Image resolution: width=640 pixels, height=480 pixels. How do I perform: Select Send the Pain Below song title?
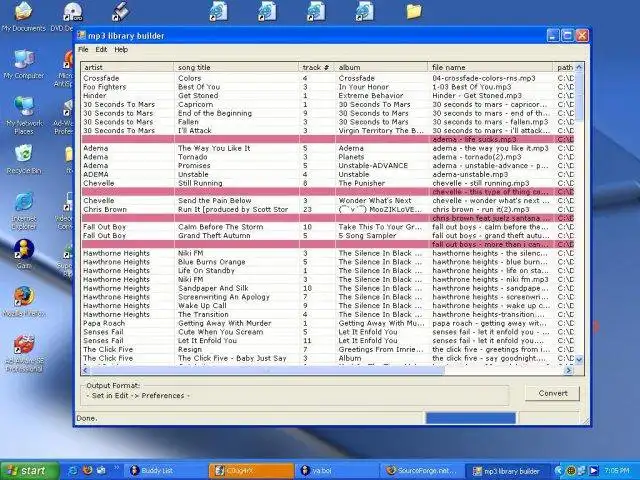click(x=215, y=200)
